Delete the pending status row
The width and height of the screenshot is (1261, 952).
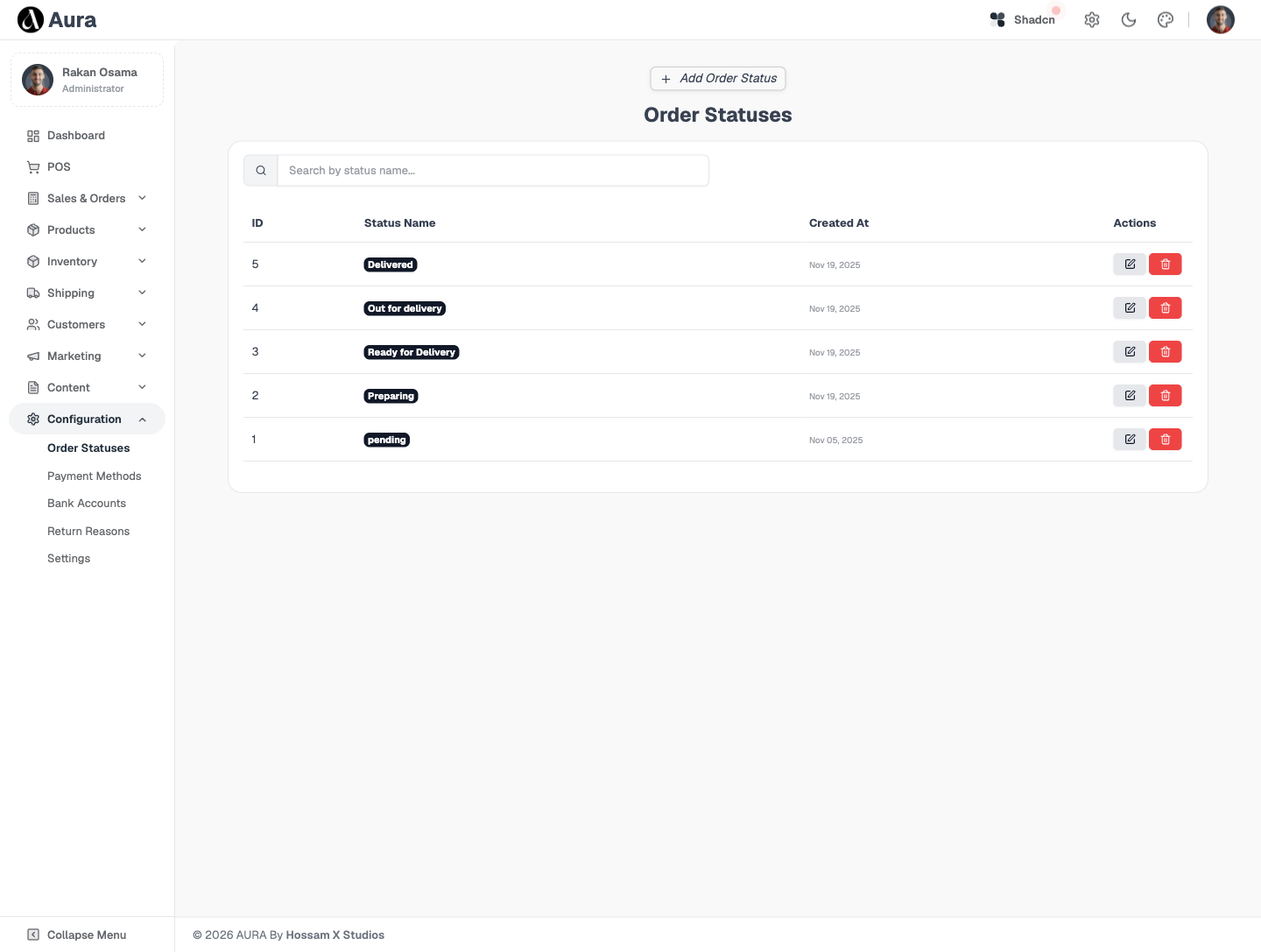[1166, 439]
